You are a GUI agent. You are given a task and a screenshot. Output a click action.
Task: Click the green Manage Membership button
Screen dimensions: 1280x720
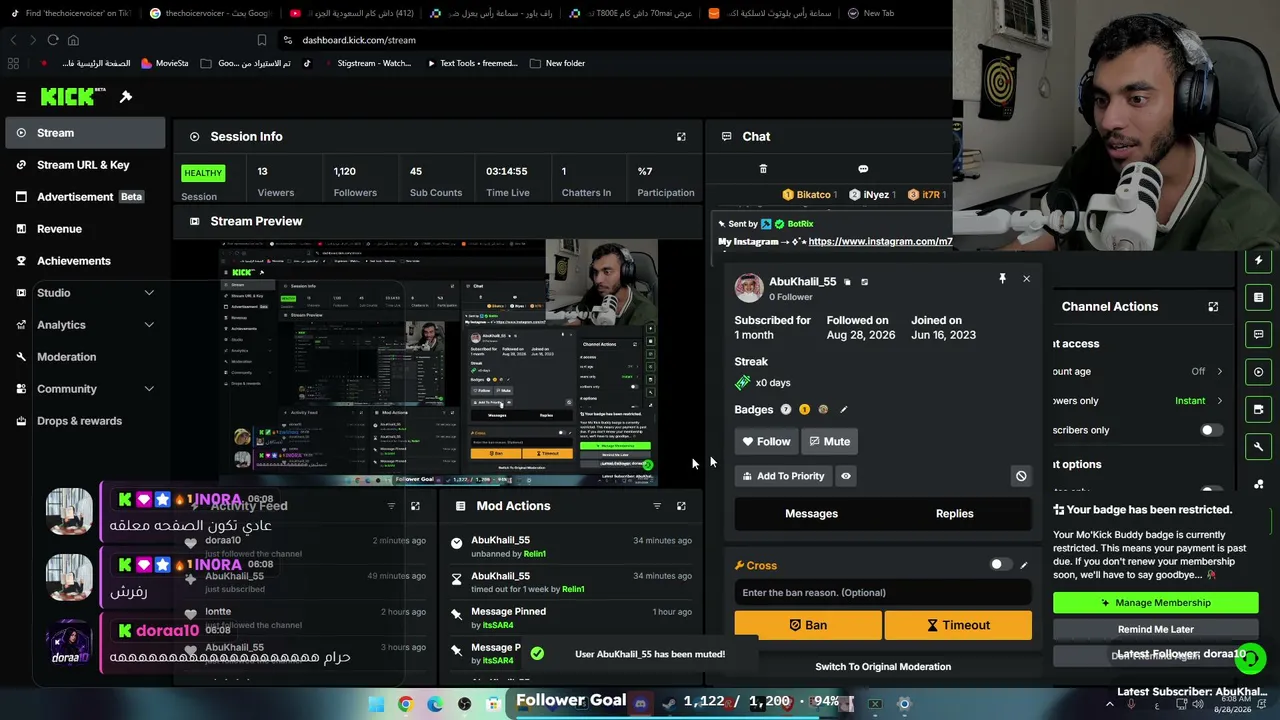(x=1155, y=603)
